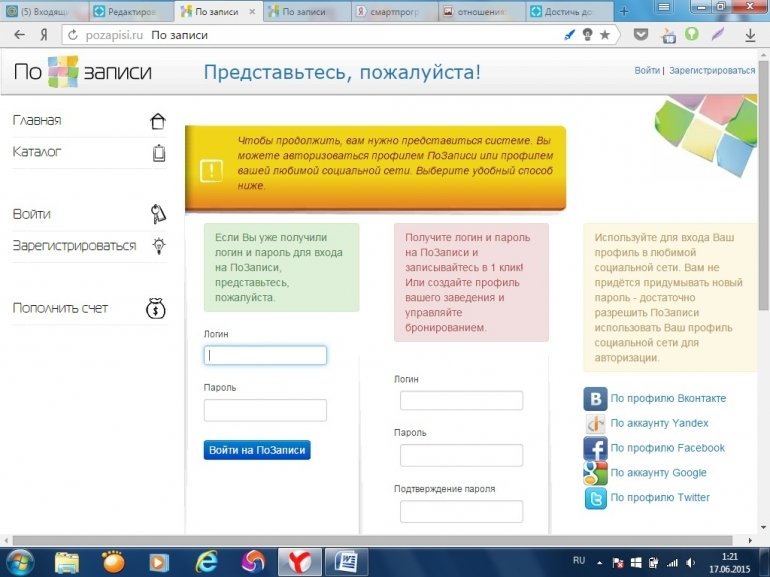Screen dimensions: 770x577
Task: Show hidden tray icons arrow in taskbar
Action: (599, 562)
